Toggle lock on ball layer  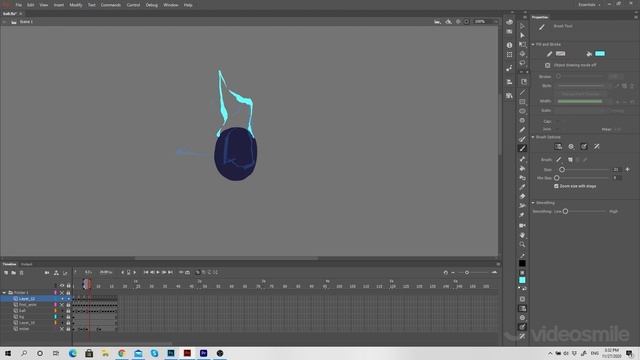click(x=68, y=311)
